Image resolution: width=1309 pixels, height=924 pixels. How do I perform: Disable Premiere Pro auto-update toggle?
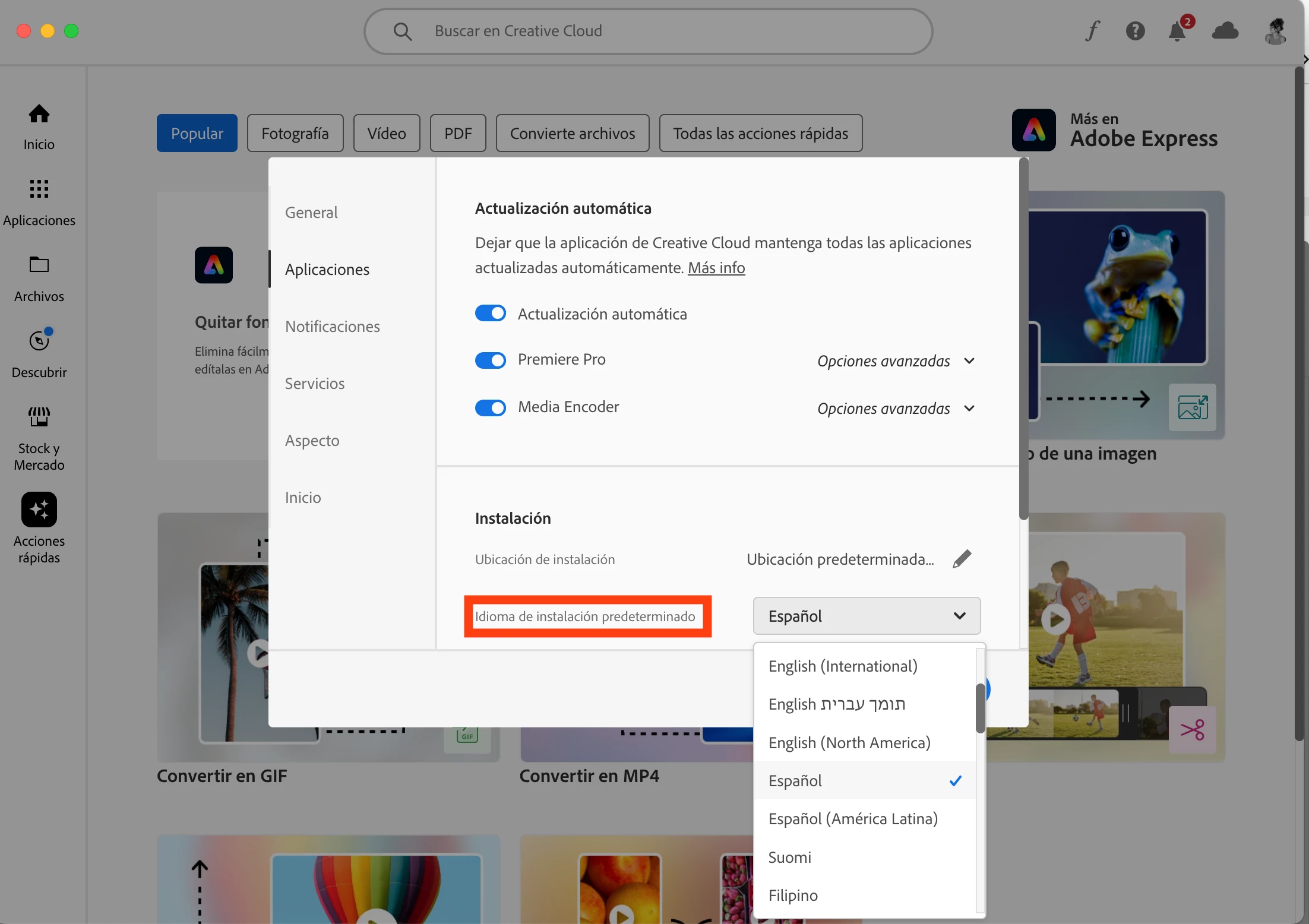(x=490, y=360)
